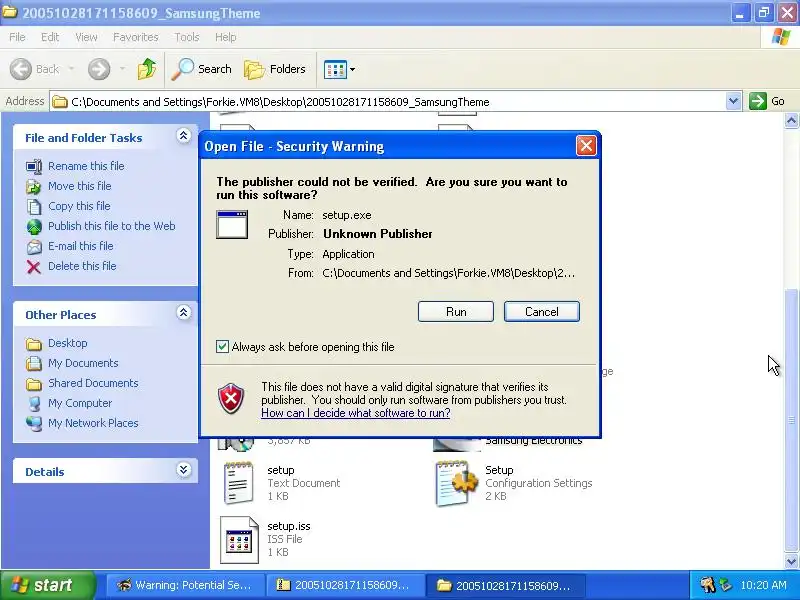Collapse the File and Folder Tasks panel
The image size is (800, 600).
[184, 136]
